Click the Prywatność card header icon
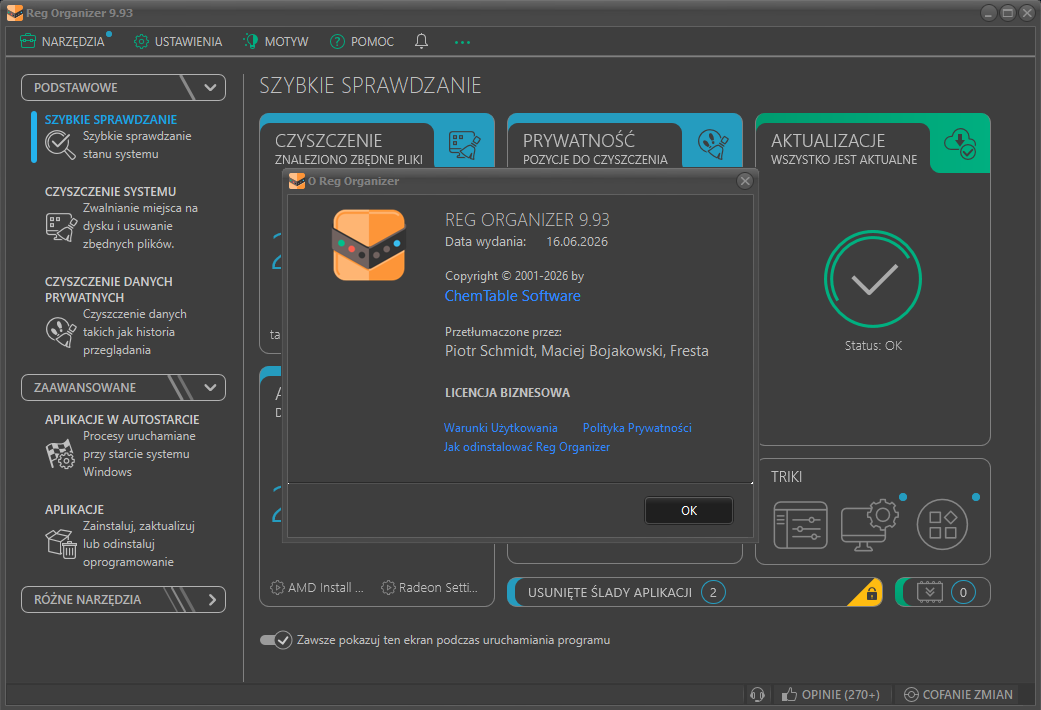Image resolution: width=1041 pixels, height=710 pixels. coord(712,143)
